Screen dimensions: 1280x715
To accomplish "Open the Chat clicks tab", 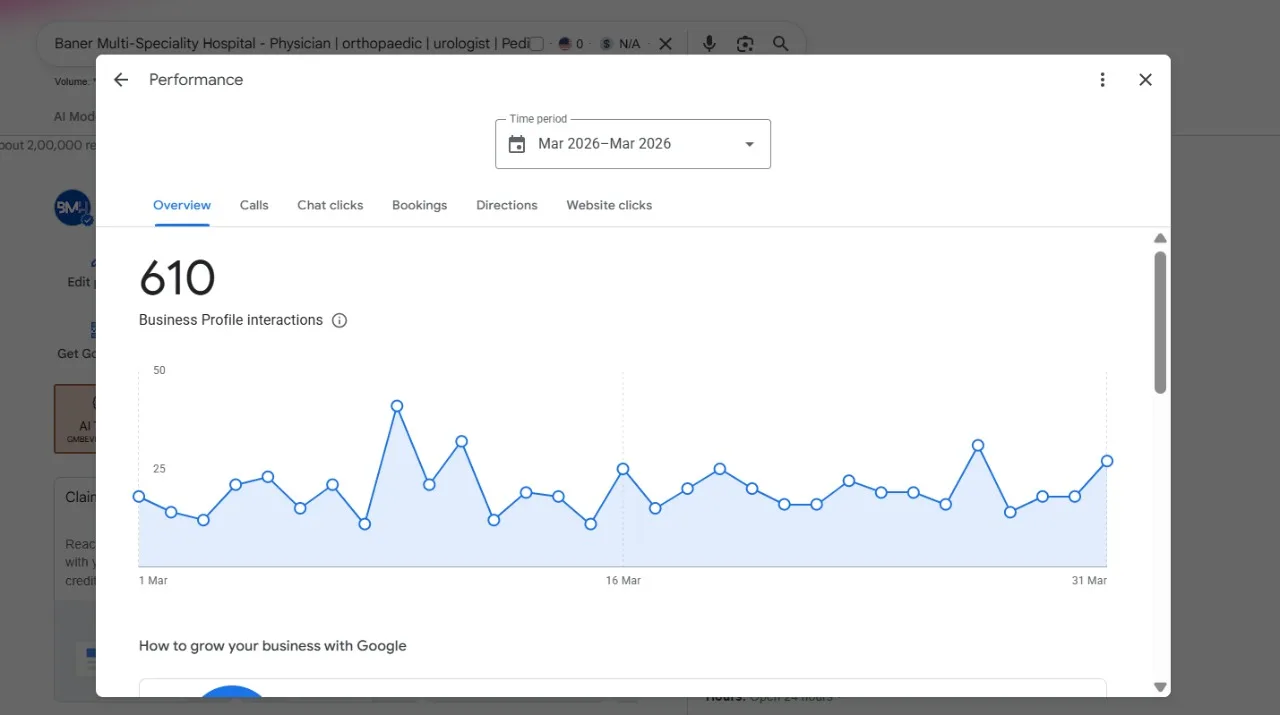I will pos(330,205).
